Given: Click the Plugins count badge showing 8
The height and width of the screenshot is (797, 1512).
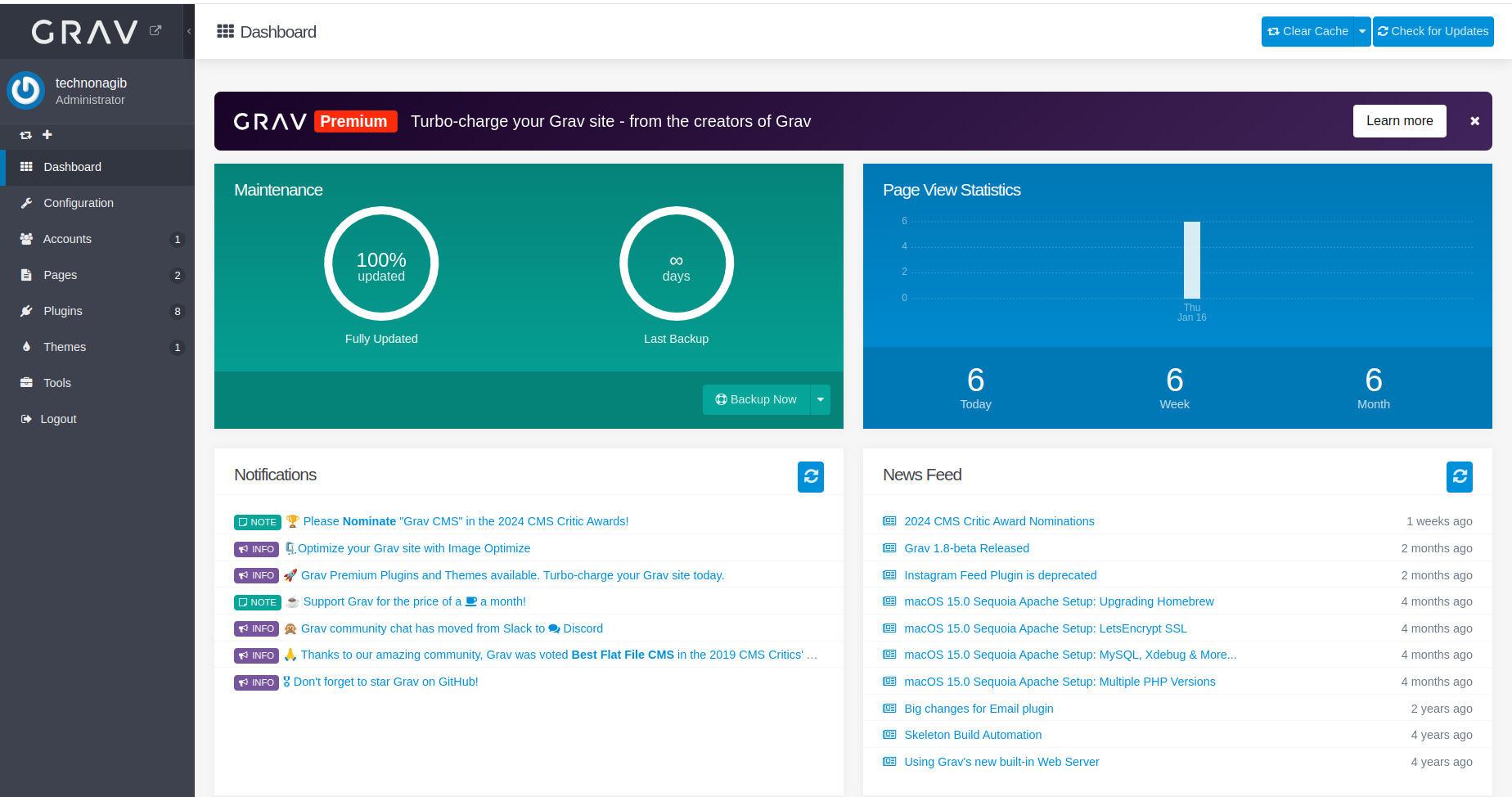Looking at the screenshot, I should [x=178, y=312].
